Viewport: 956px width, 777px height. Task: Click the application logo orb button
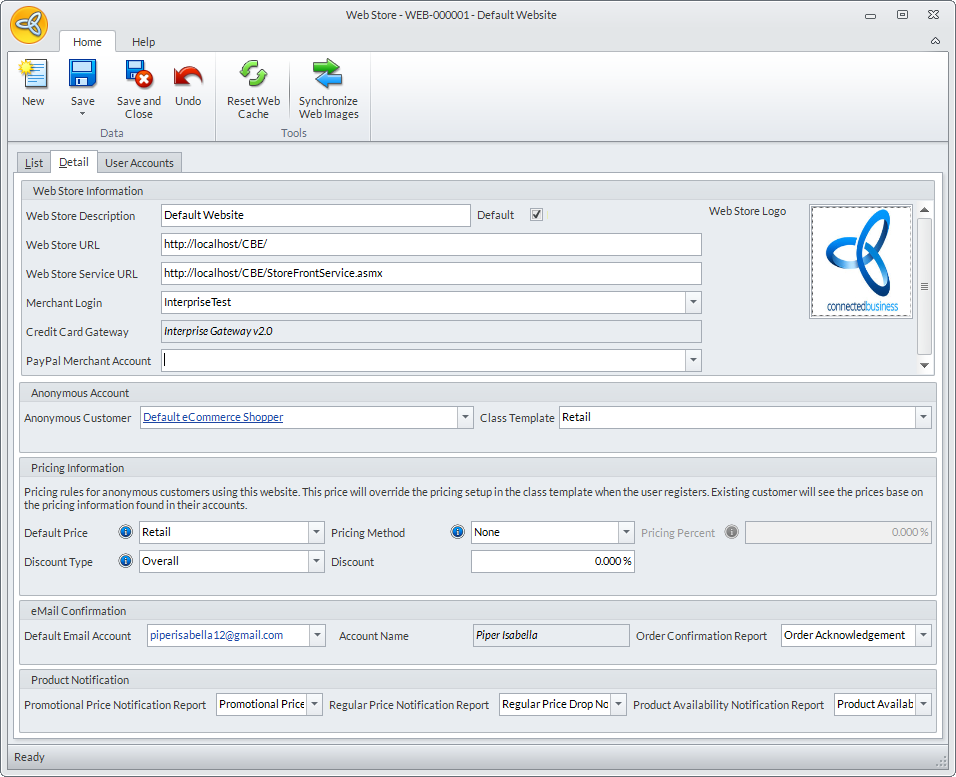click(x=29, y=25)
